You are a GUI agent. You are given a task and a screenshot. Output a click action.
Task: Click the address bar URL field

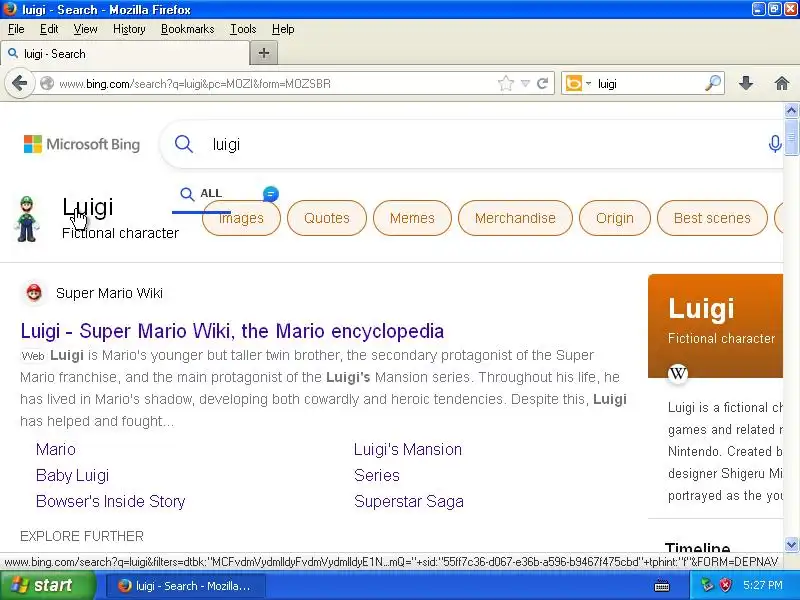[276, 83]
